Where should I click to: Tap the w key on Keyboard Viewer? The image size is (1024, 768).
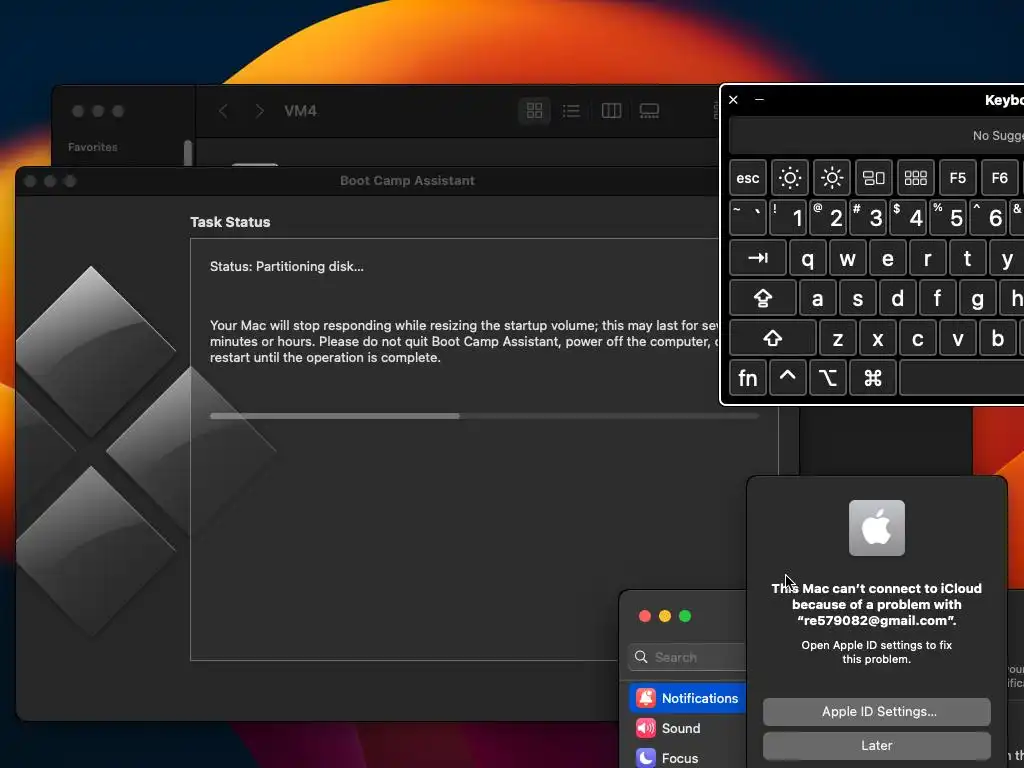(848, 258)
